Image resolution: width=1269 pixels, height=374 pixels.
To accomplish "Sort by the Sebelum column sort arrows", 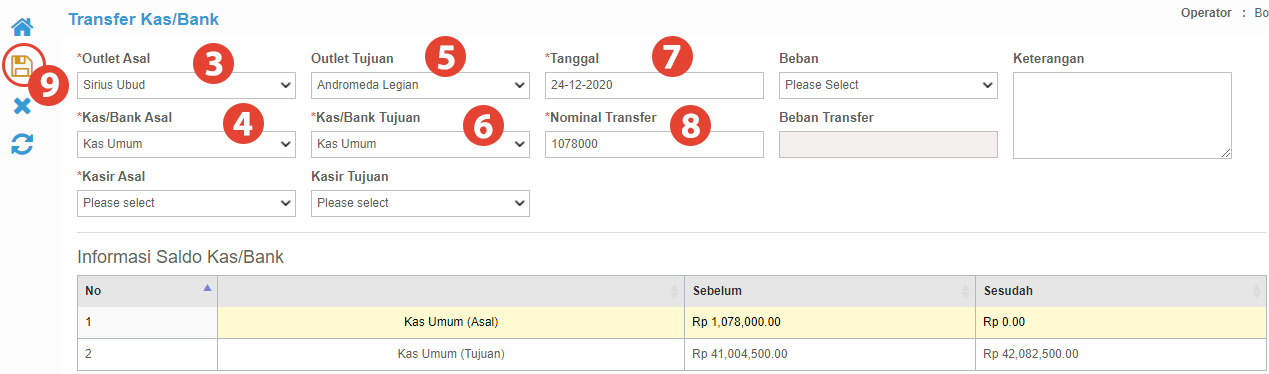I will pyautogui.click(x=965, y=291).
